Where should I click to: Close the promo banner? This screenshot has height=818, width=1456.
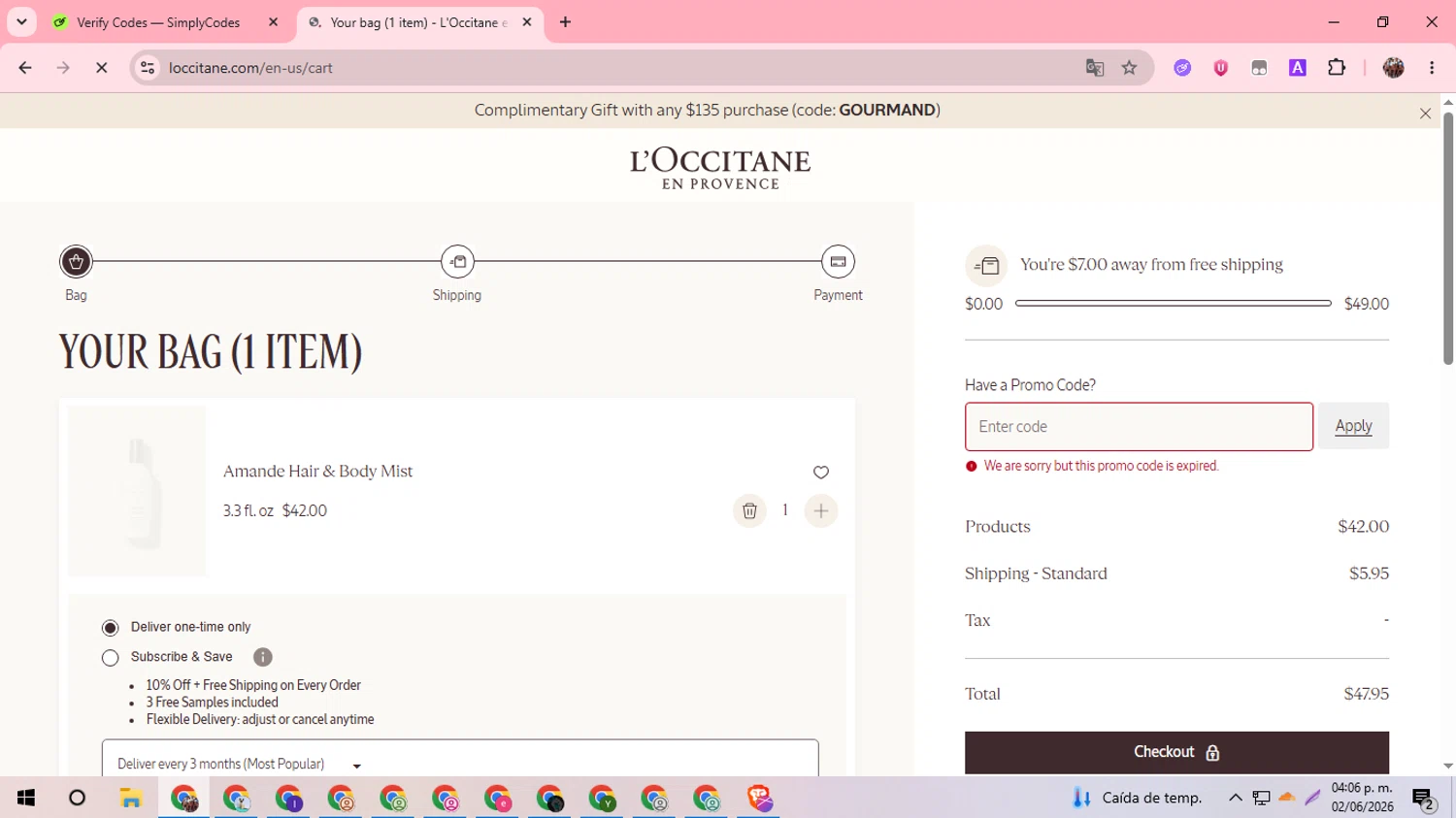(1425, 114)
